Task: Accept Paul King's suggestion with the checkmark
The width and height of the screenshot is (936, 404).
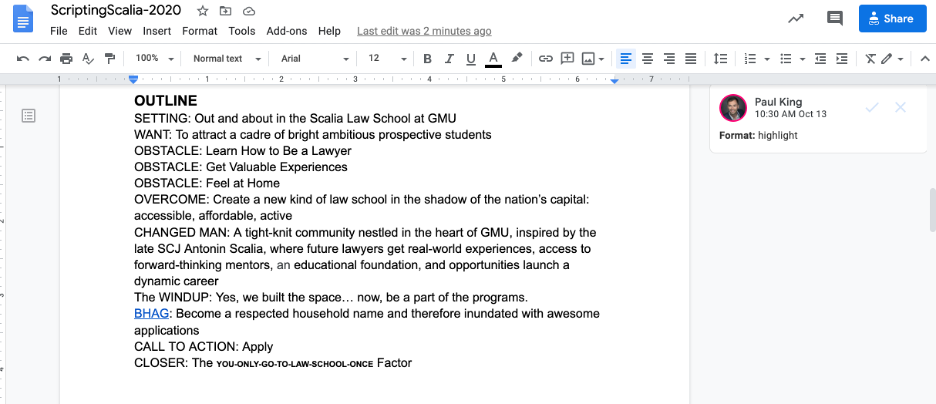Action: pyautogui.click(x=872, y=107)
